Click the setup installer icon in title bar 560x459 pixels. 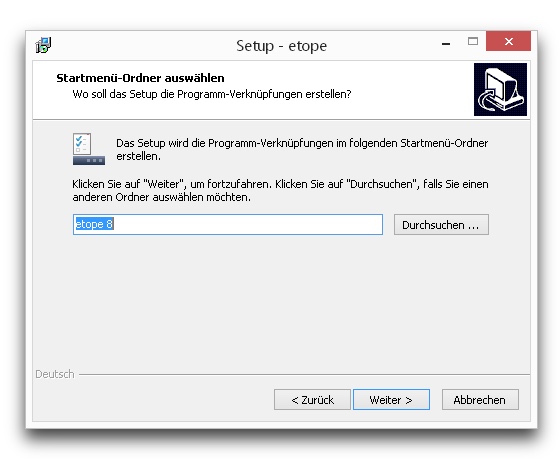pos(44,45)
